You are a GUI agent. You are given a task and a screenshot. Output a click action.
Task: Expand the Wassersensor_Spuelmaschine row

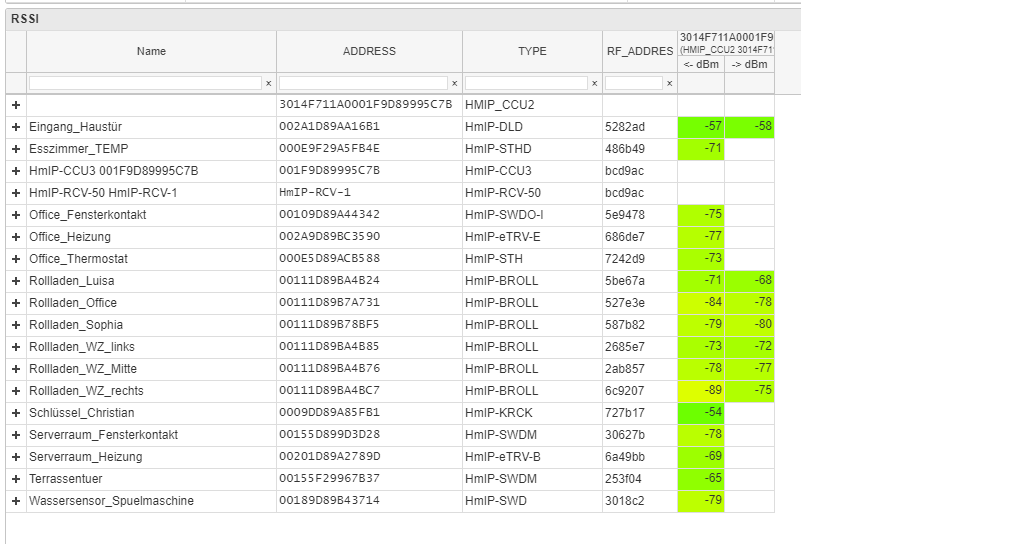pyautogui.click(x=16, y=501)
